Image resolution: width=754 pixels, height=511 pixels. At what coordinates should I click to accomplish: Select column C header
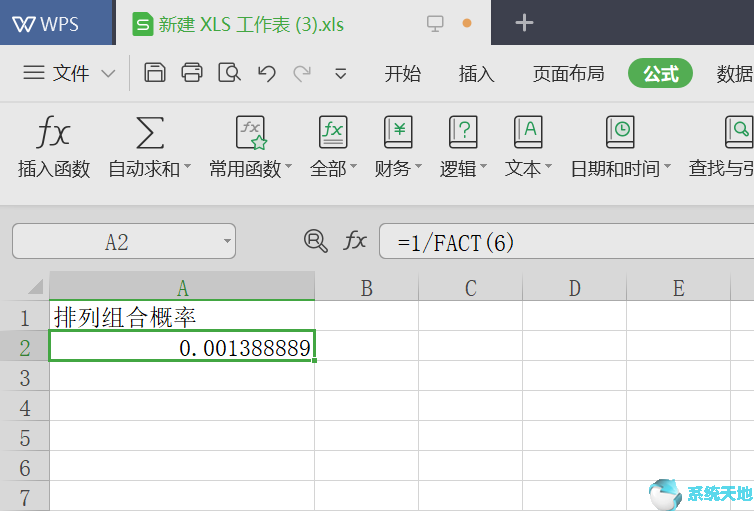[471, 286]
